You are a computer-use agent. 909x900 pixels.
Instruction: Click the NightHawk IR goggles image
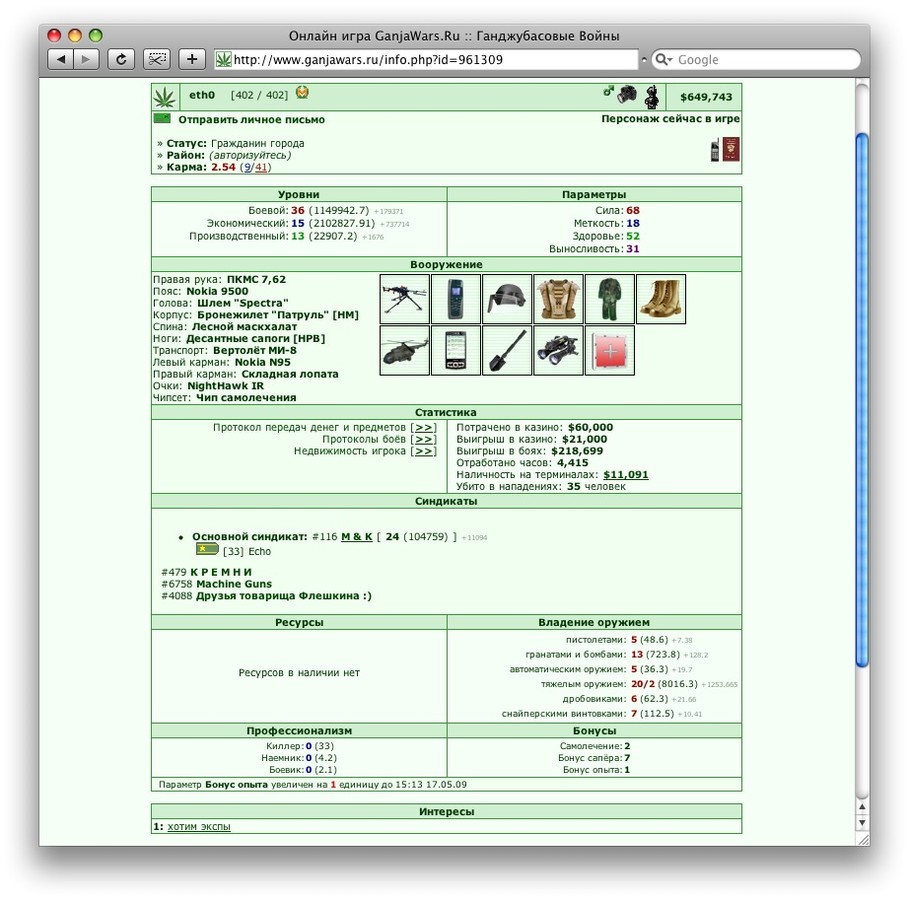558,350
